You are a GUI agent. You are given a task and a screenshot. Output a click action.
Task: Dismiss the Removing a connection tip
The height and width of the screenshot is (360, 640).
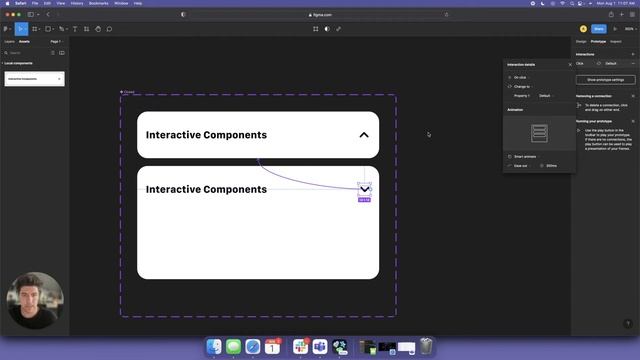tap(633, 96)
